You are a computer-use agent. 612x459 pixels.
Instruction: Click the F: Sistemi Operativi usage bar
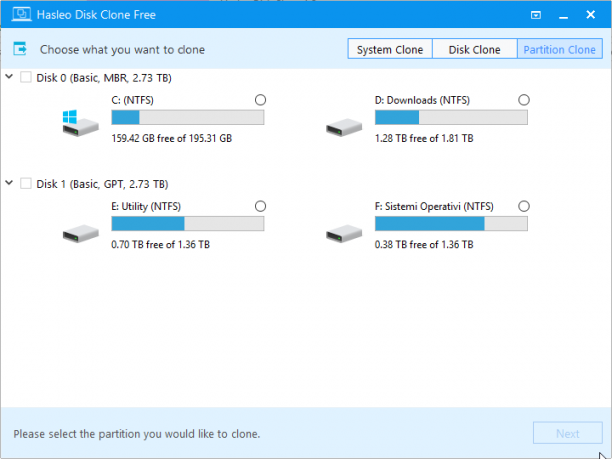pyautogui.click(x=451, y=223)
